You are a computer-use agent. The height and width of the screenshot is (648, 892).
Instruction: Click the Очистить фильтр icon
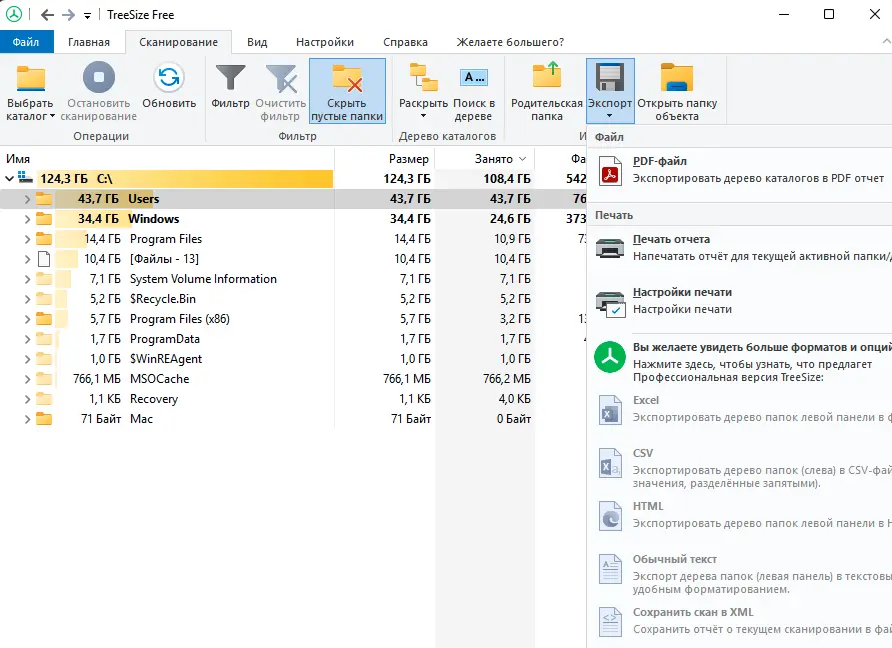point(281,78)
